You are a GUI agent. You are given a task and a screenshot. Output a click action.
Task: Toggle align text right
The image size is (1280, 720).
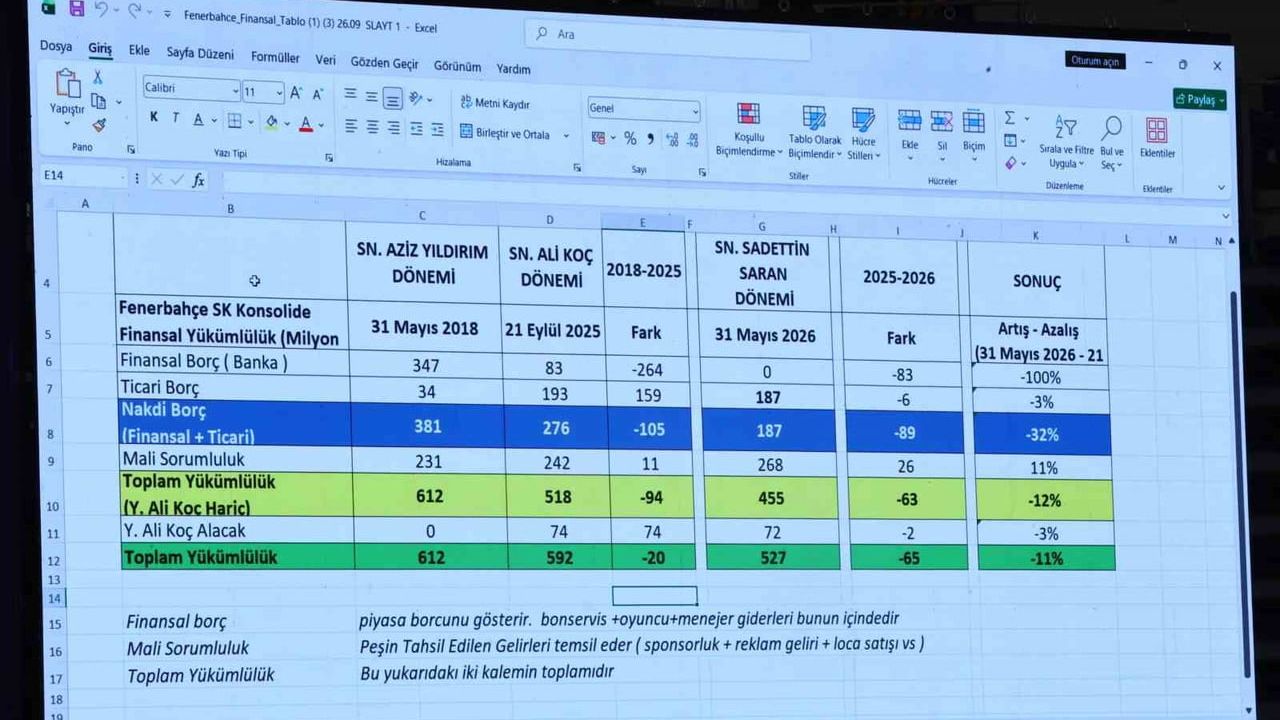pyautogui.click(x=393, y=128)
